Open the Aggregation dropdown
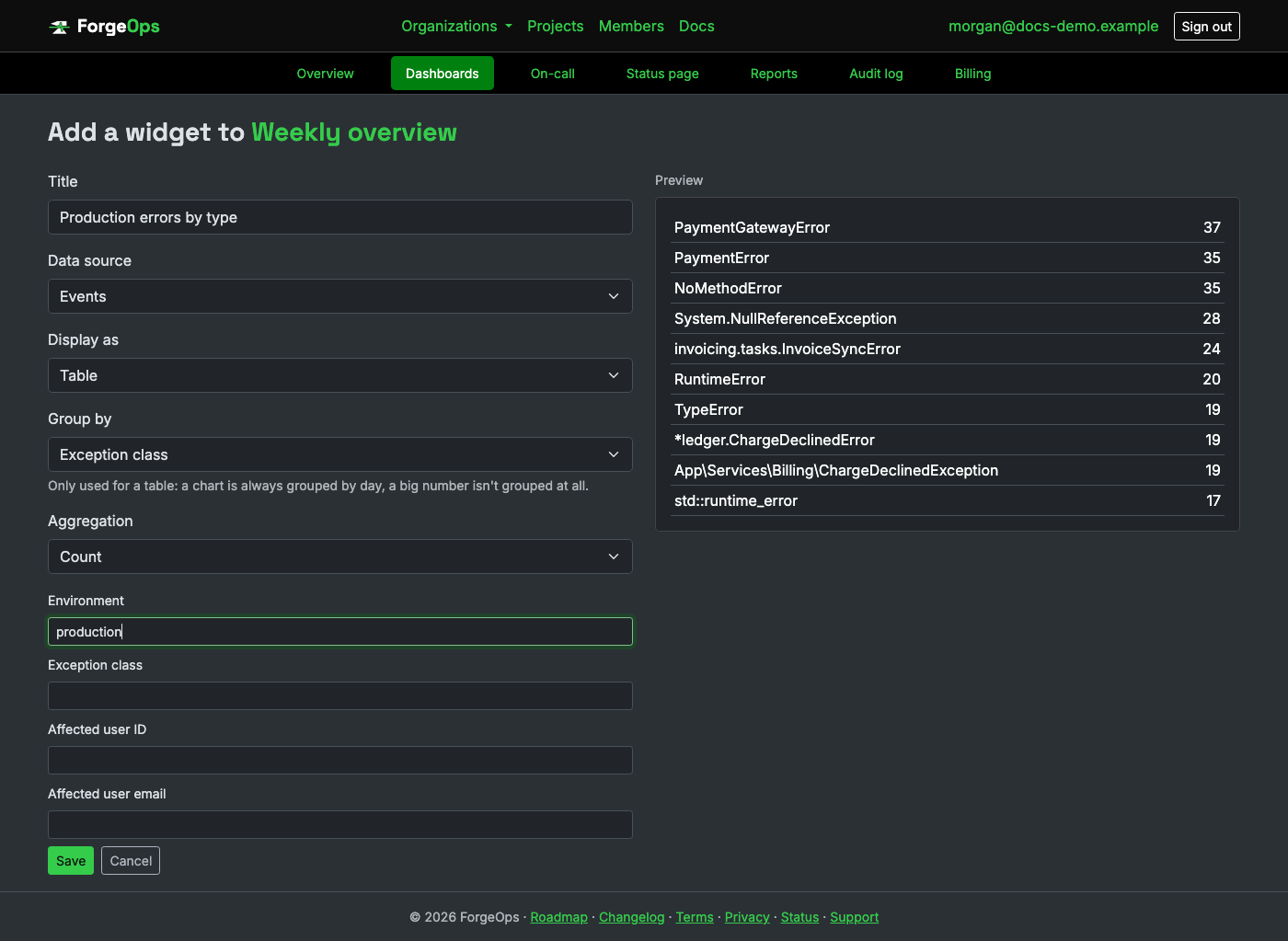This screenshot has width=1288, height=941. coord(340,557)
